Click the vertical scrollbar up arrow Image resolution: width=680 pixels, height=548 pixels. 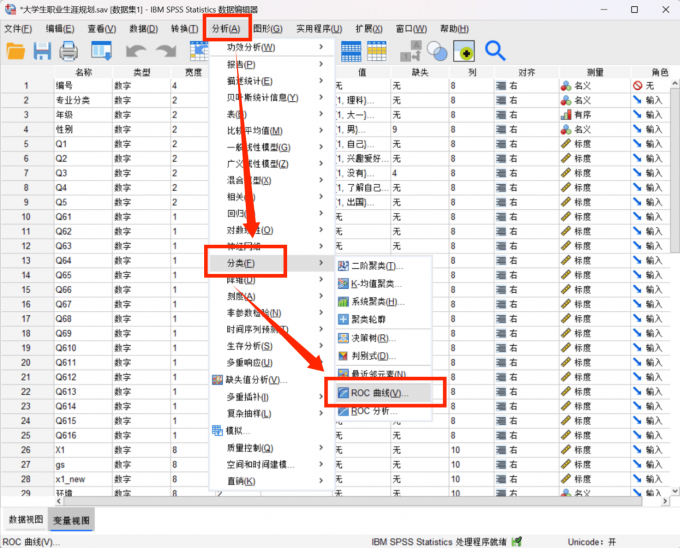(x=675, y=83)
